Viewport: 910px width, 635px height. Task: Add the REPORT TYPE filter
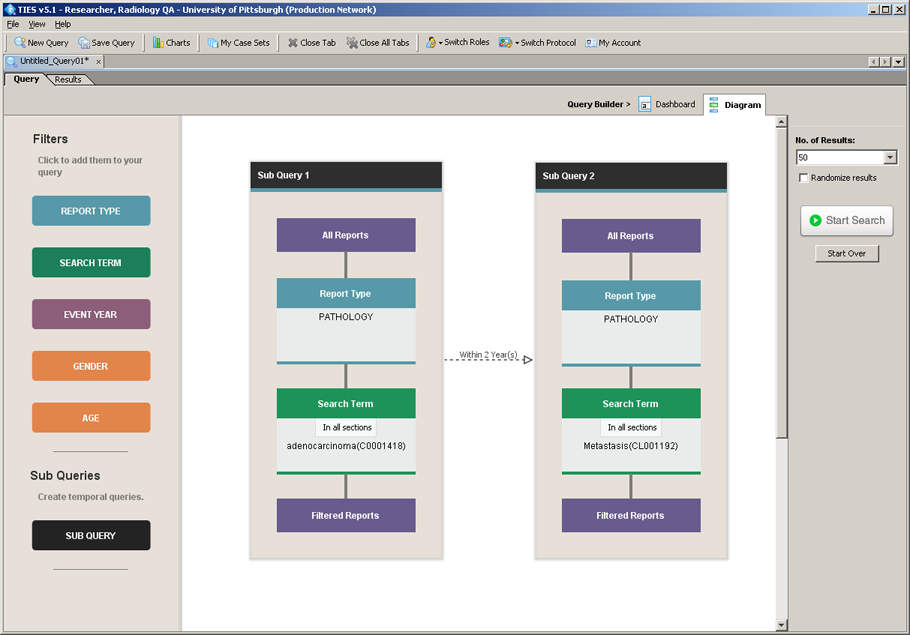pyautogui.click(x=91, y=211)
